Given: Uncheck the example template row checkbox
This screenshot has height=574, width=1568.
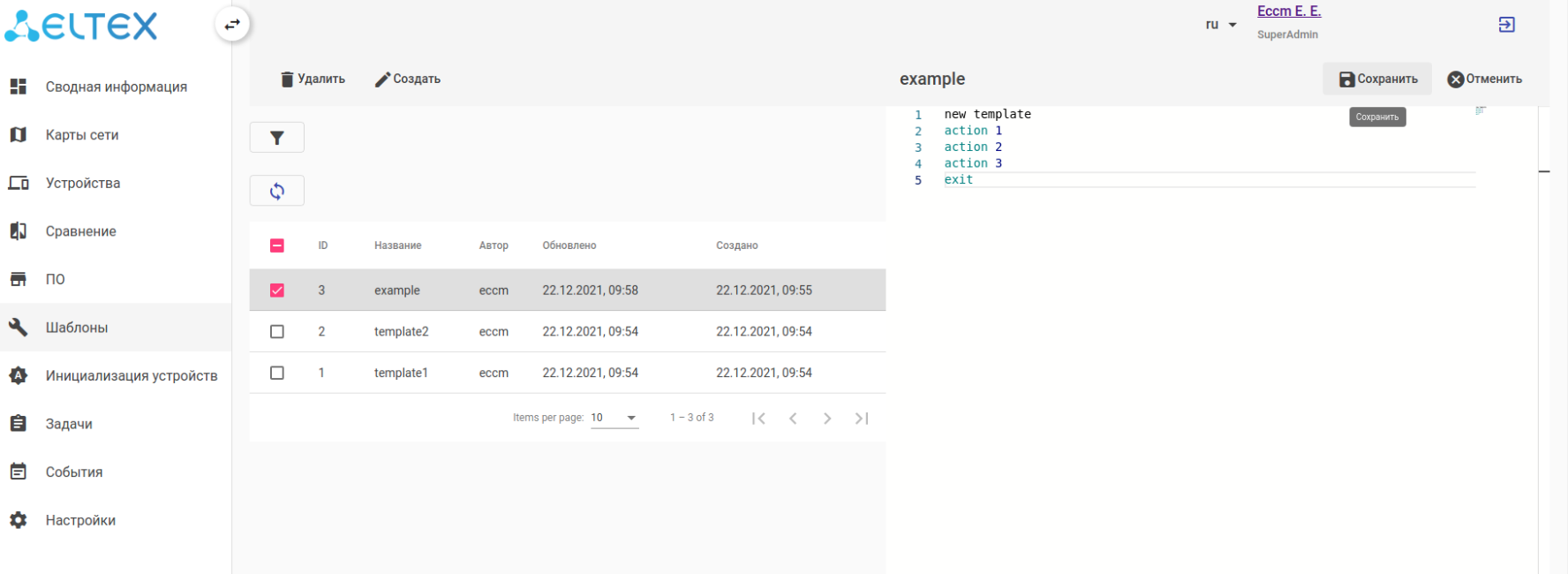Looking at the screenshot, I should tap(277, 291).
